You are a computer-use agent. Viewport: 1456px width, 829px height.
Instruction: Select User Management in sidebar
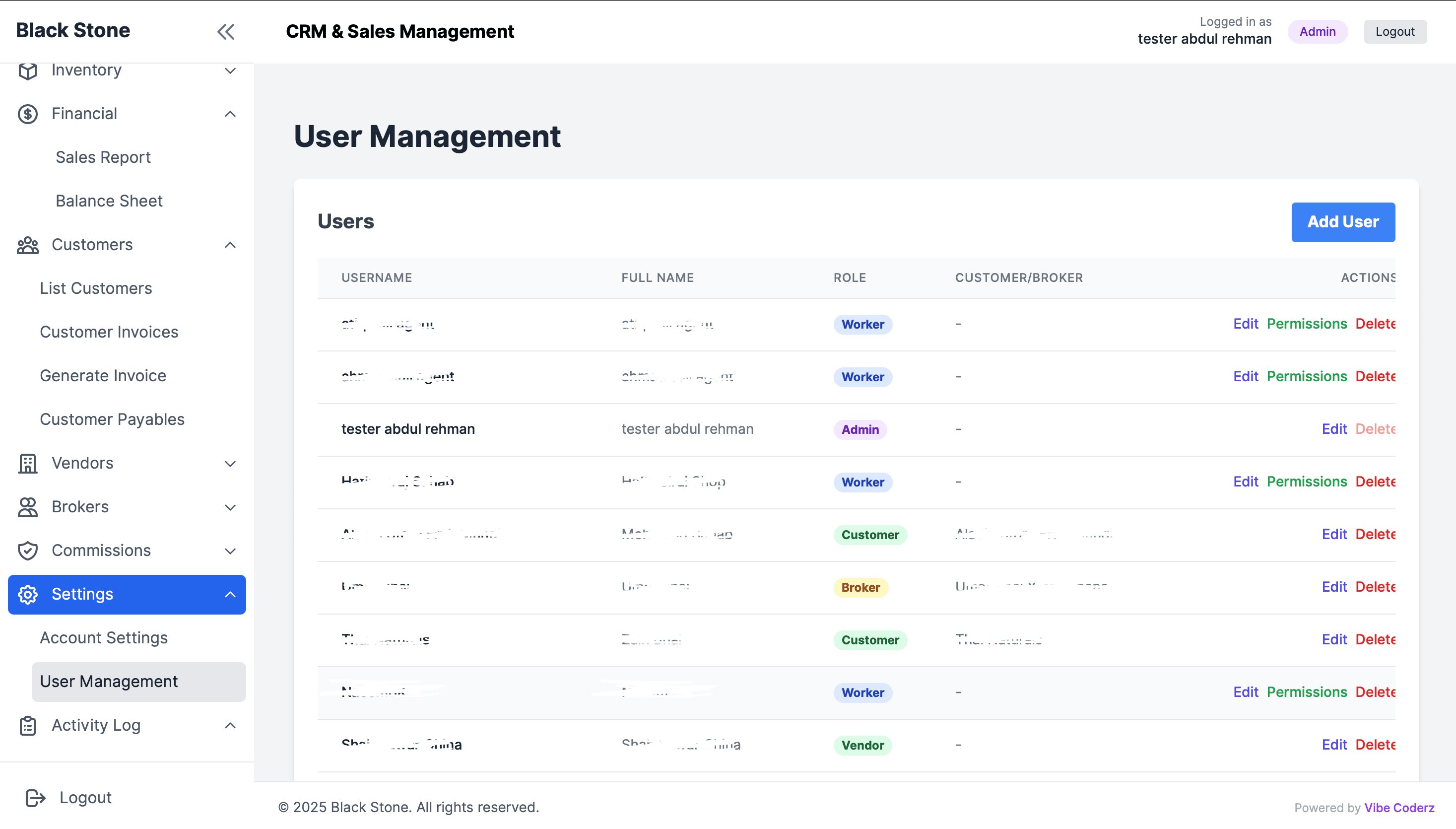coord(138,682)
